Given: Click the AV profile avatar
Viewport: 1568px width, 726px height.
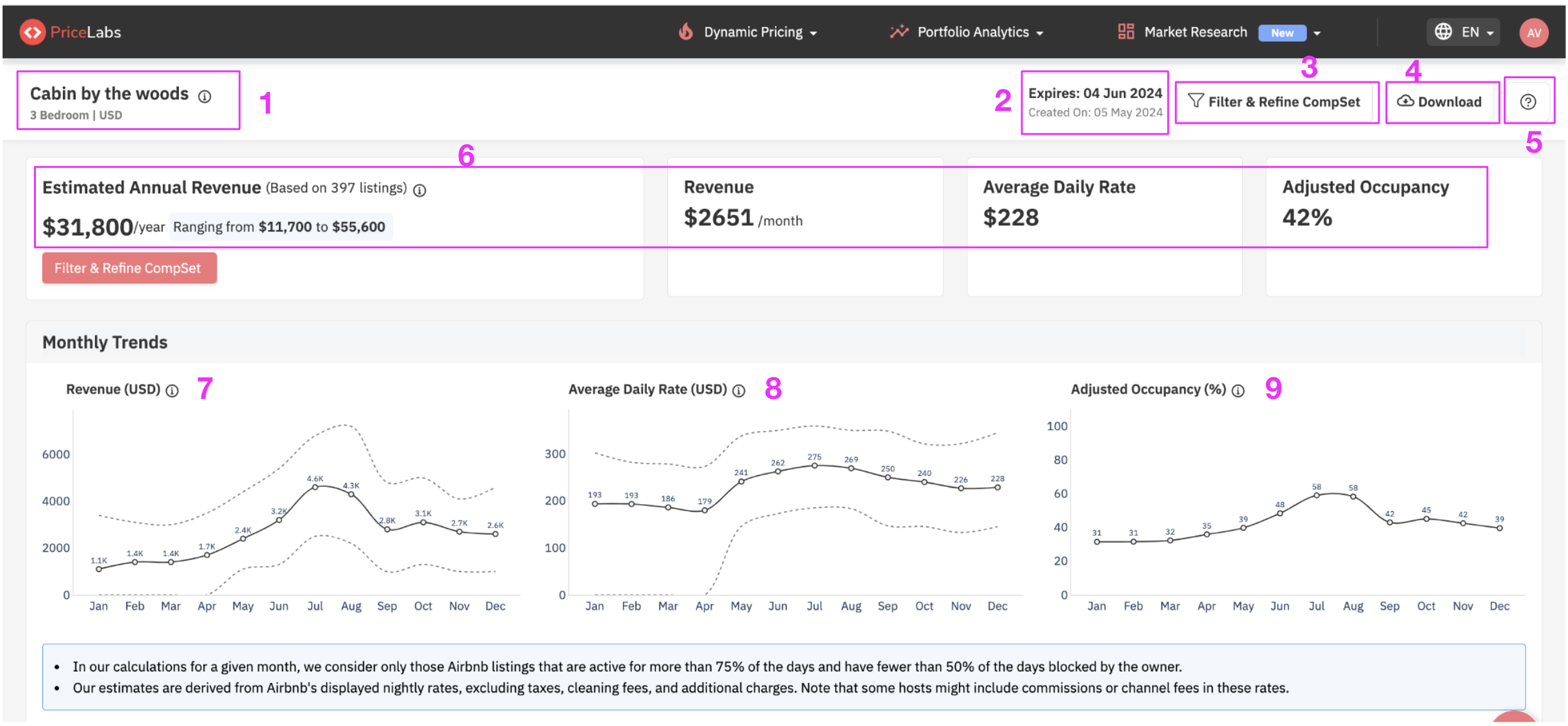Looking at the screenshot, I should click(1533, 32).
